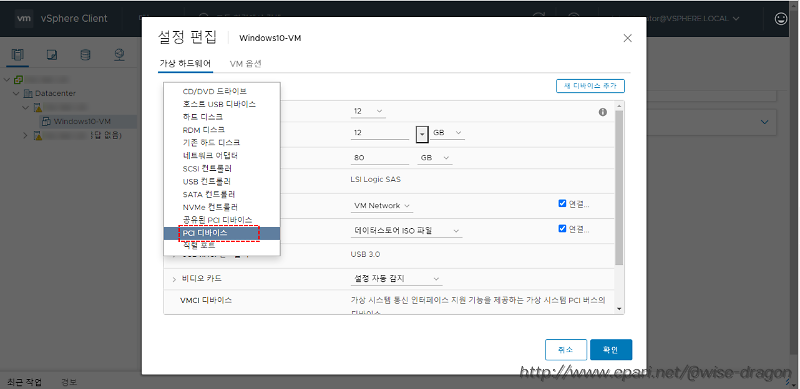
Task: Open the VM Network dropdown
Action: [382, 206]
